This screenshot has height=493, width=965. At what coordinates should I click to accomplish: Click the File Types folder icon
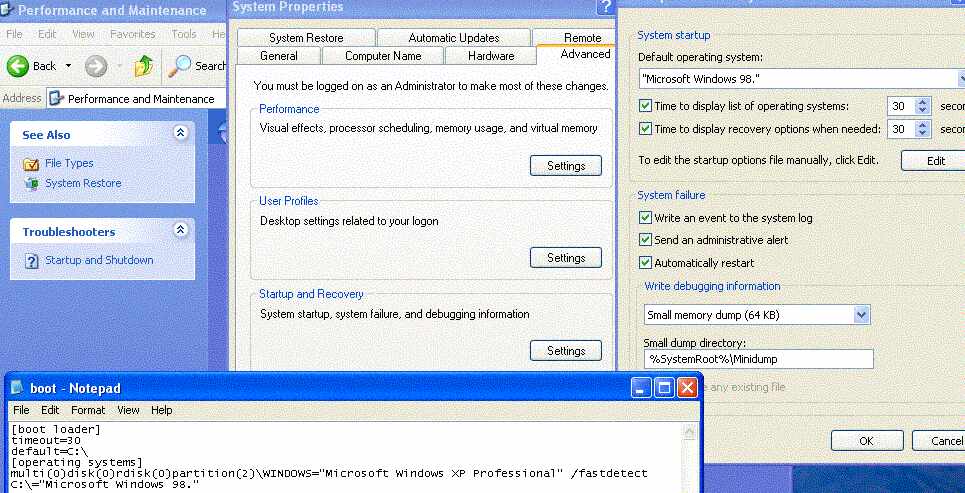pos(31,164)
